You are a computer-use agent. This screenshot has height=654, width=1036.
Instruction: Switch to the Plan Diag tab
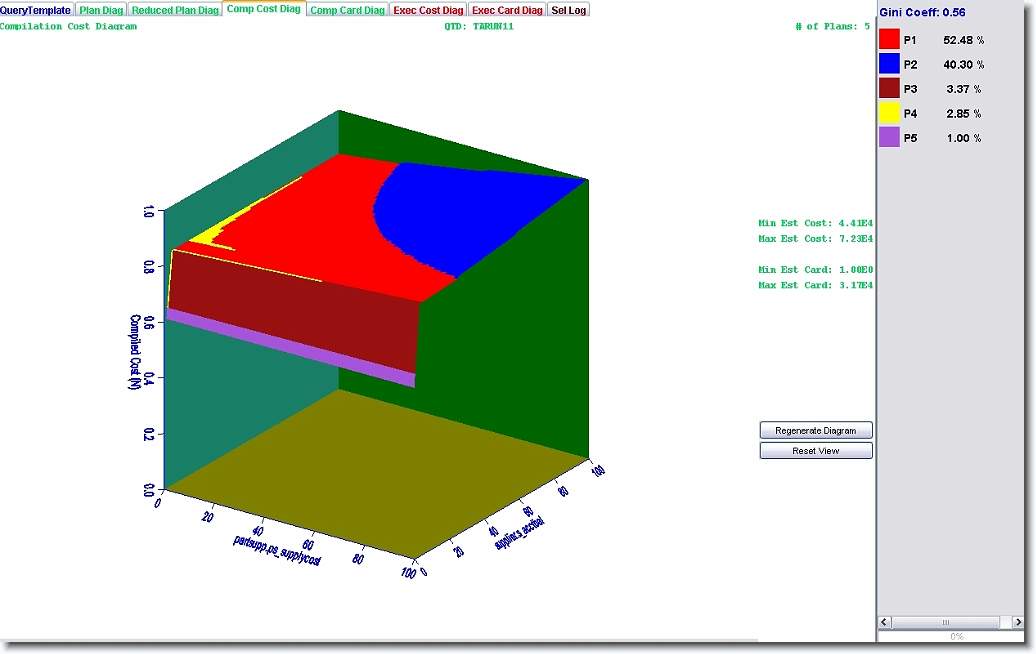(101, 10)
